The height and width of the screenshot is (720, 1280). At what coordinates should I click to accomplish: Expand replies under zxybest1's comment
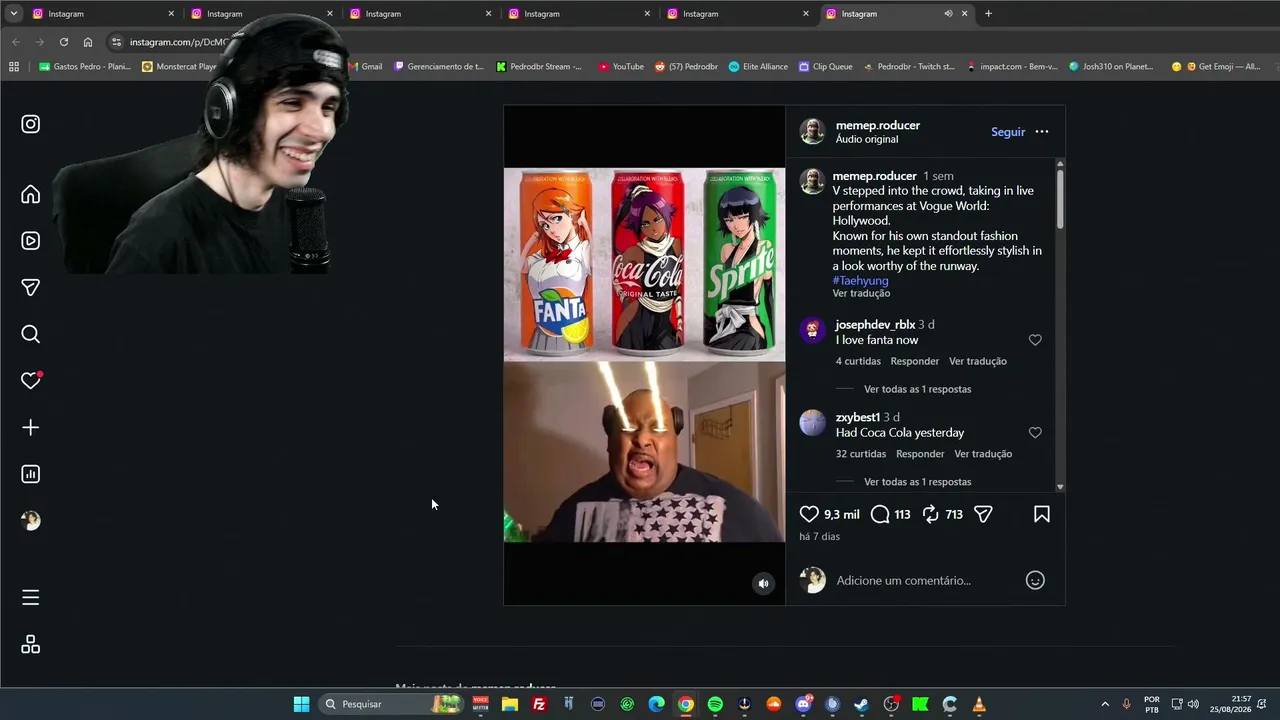click(x=918, y=482)
